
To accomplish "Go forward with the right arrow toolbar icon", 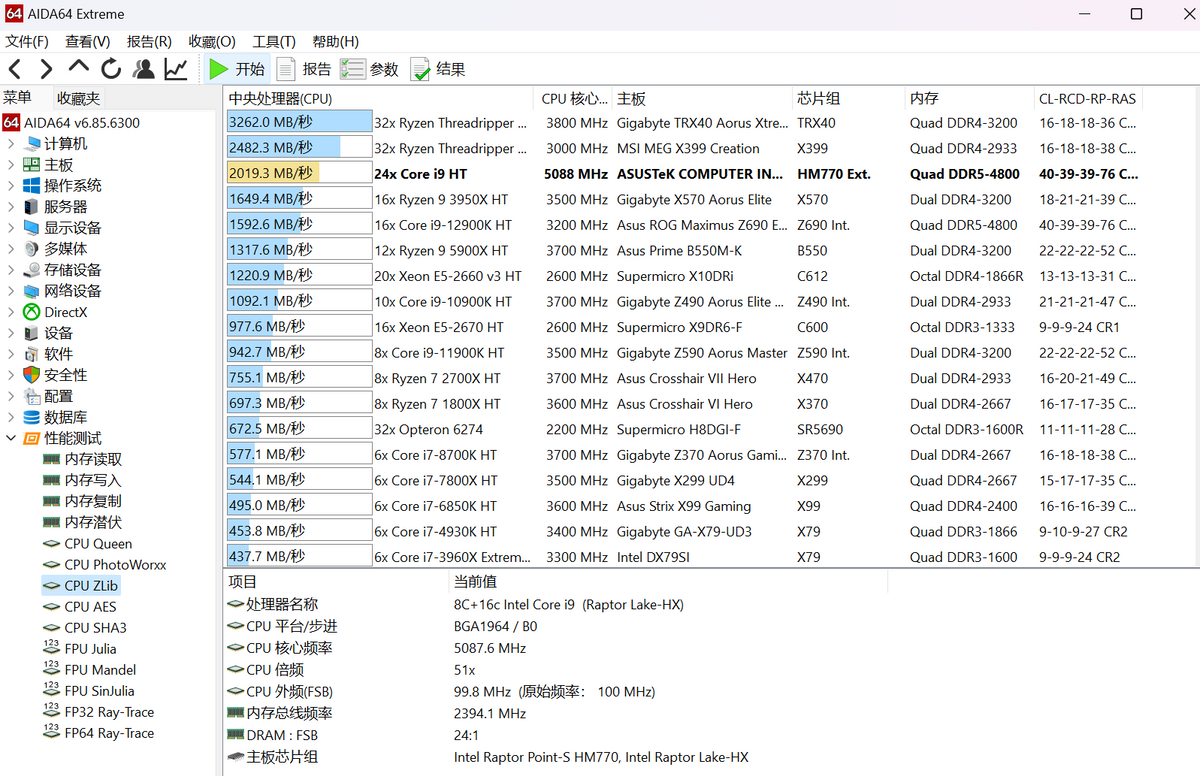I will 46,69.
